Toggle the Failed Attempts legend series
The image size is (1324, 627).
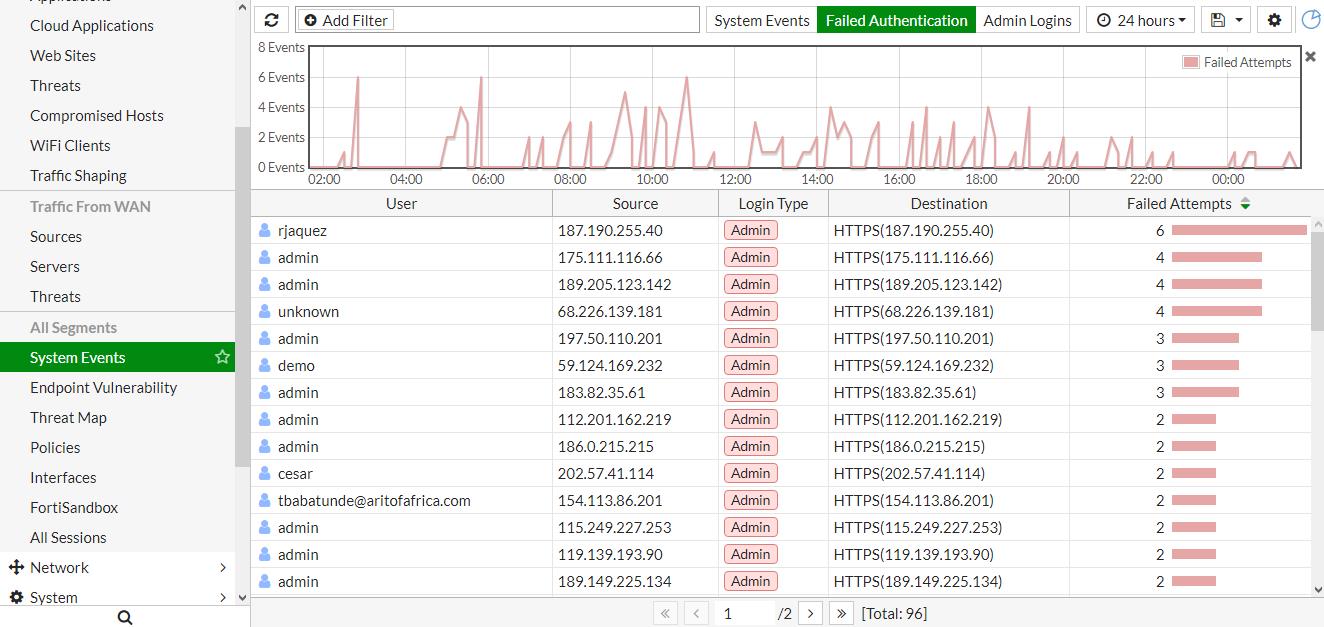[x=1237, y=62]
